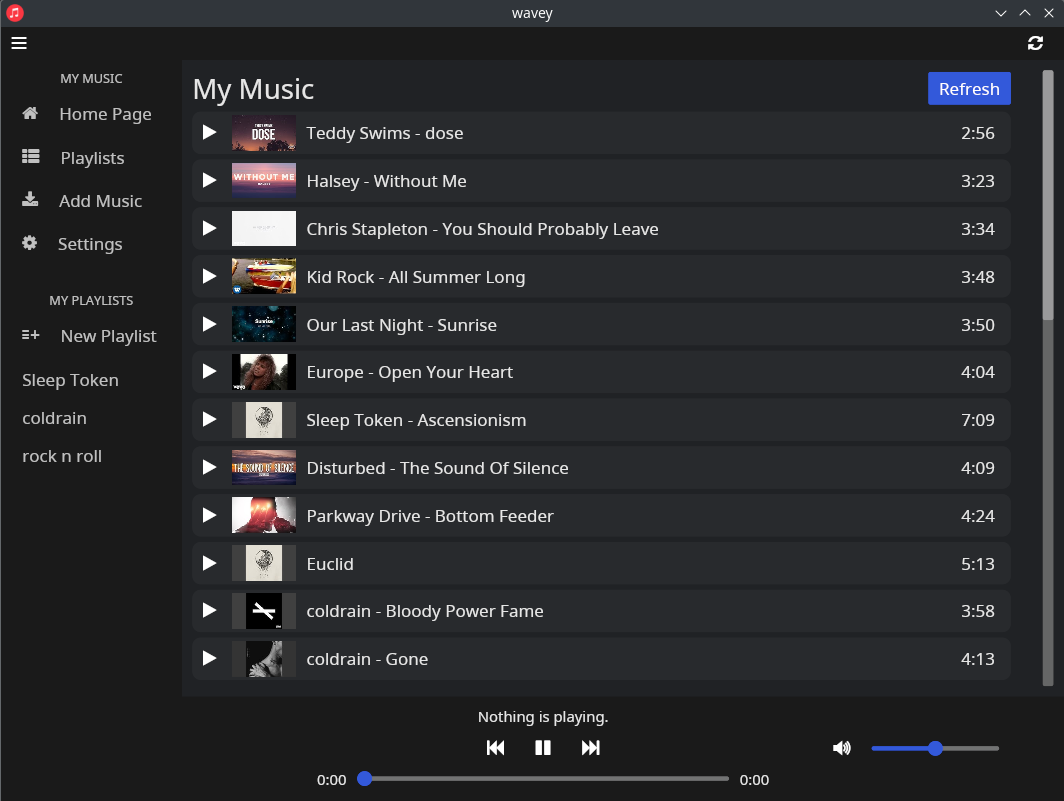This screenshot has height=801, width=1064.
Task: Open the hamburger menu icon
Action: [19, 43]
